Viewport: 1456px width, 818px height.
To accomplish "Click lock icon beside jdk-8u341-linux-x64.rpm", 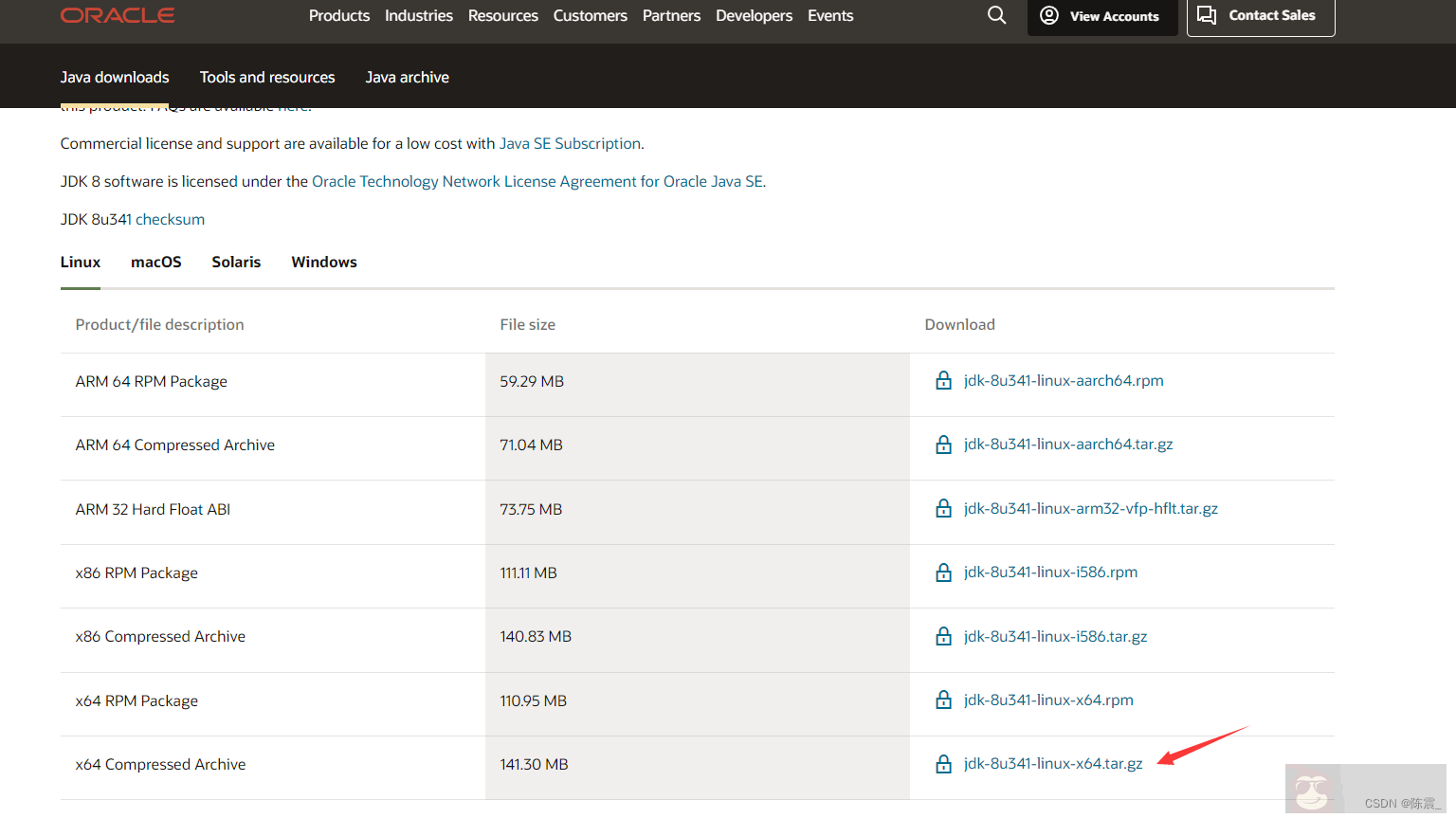I will coord(943,700).
